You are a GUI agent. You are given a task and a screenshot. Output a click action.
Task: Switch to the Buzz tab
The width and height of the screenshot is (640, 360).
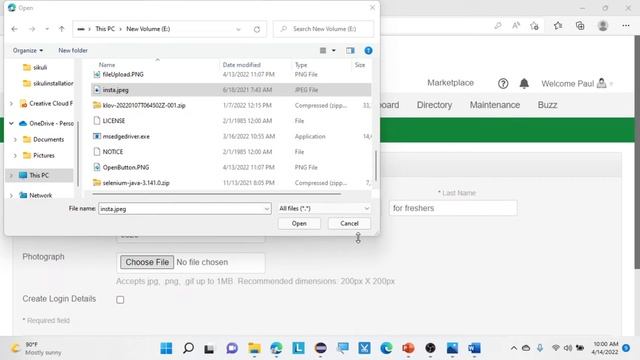tap(547, 105)
